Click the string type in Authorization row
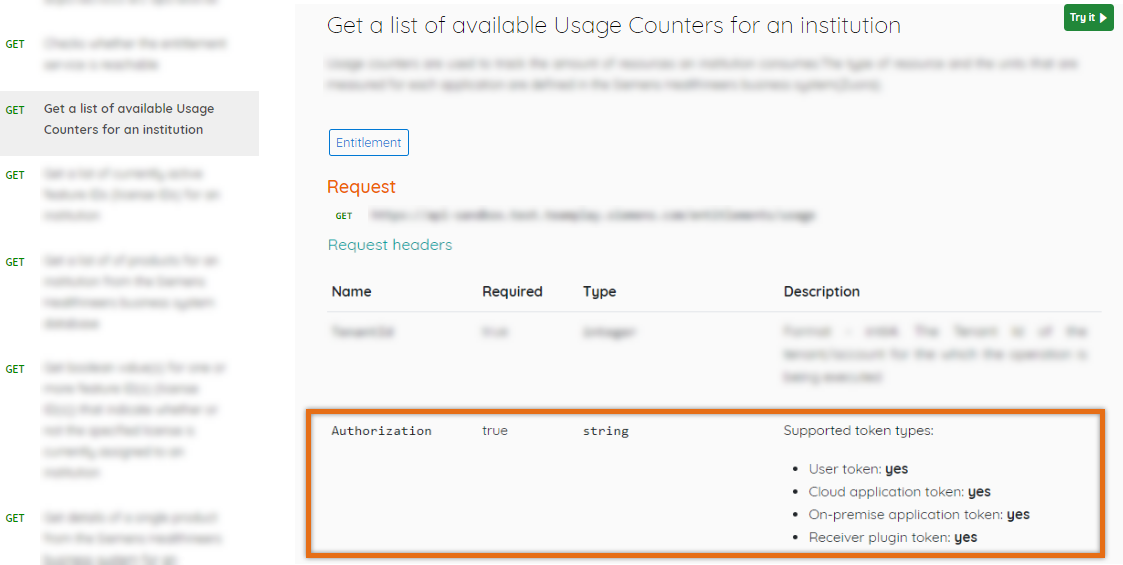Image resolution: width=1123 pixels, height=565 pixels. (605, 431)
